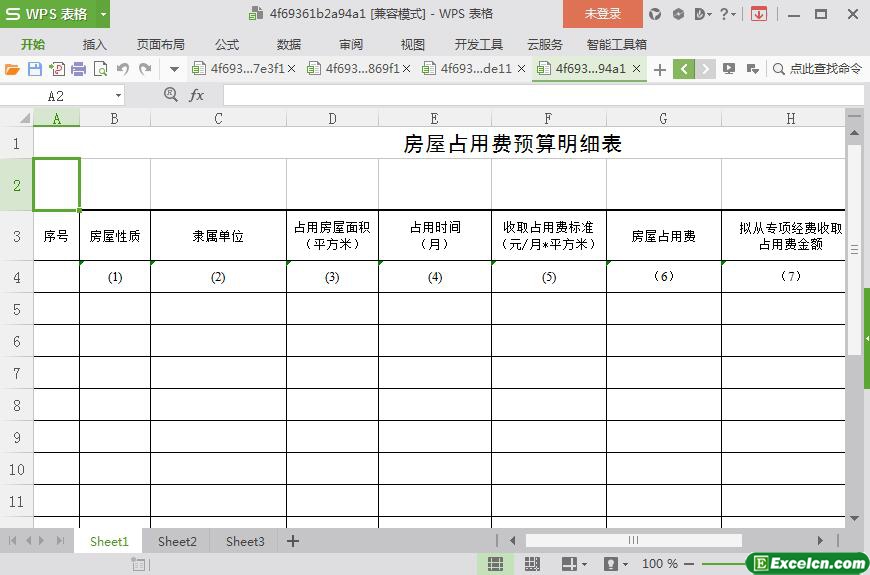Open the 公式 ribbon tab

point(227,44)
